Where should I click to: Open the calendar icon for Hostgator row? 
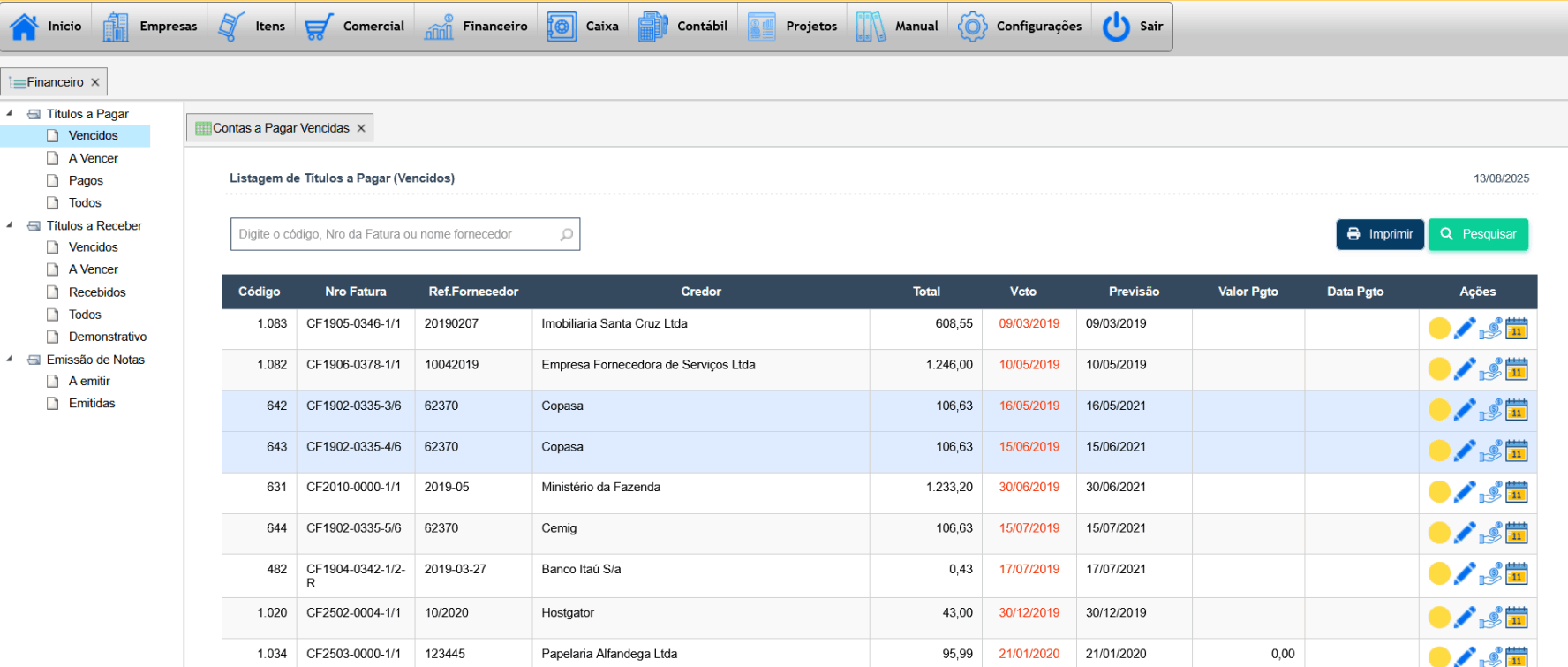[x=1517, y=618]
